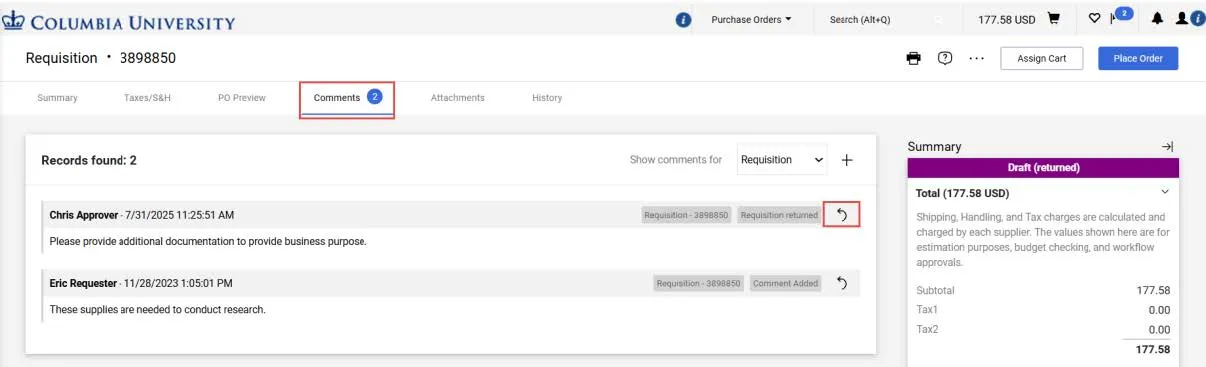Open favorites heart icon
The width and height of the screenshot is (1206, 367).
[x=1094, y=19]
